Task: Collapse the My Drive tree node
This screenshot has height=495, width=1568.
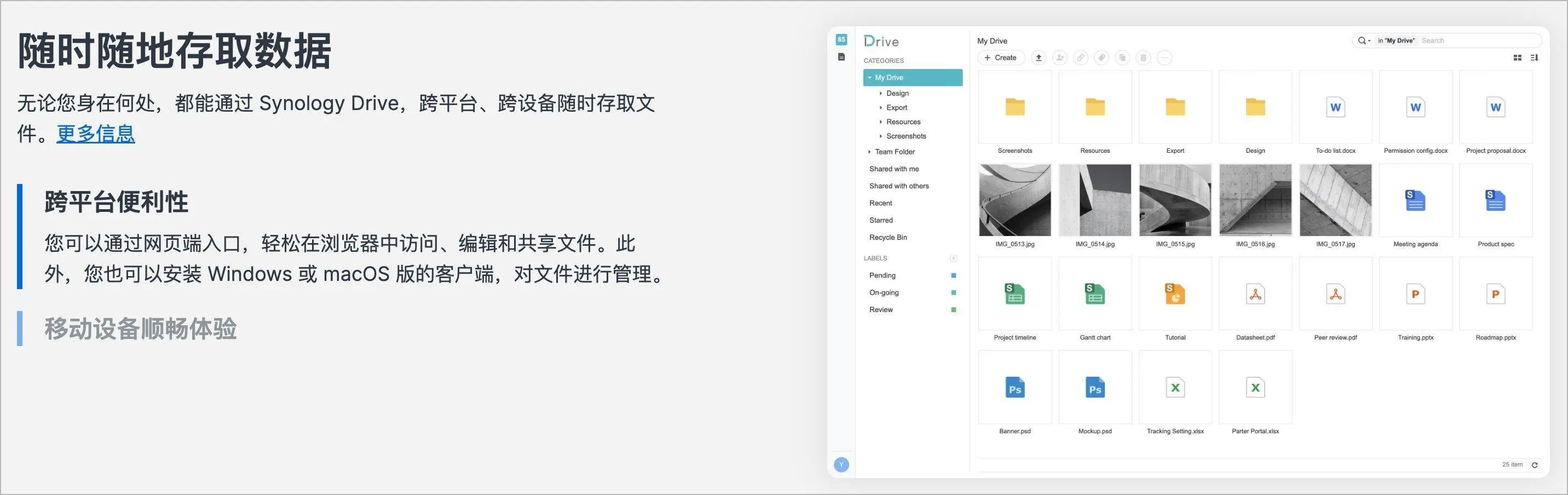Action: [x=869, y=78]
